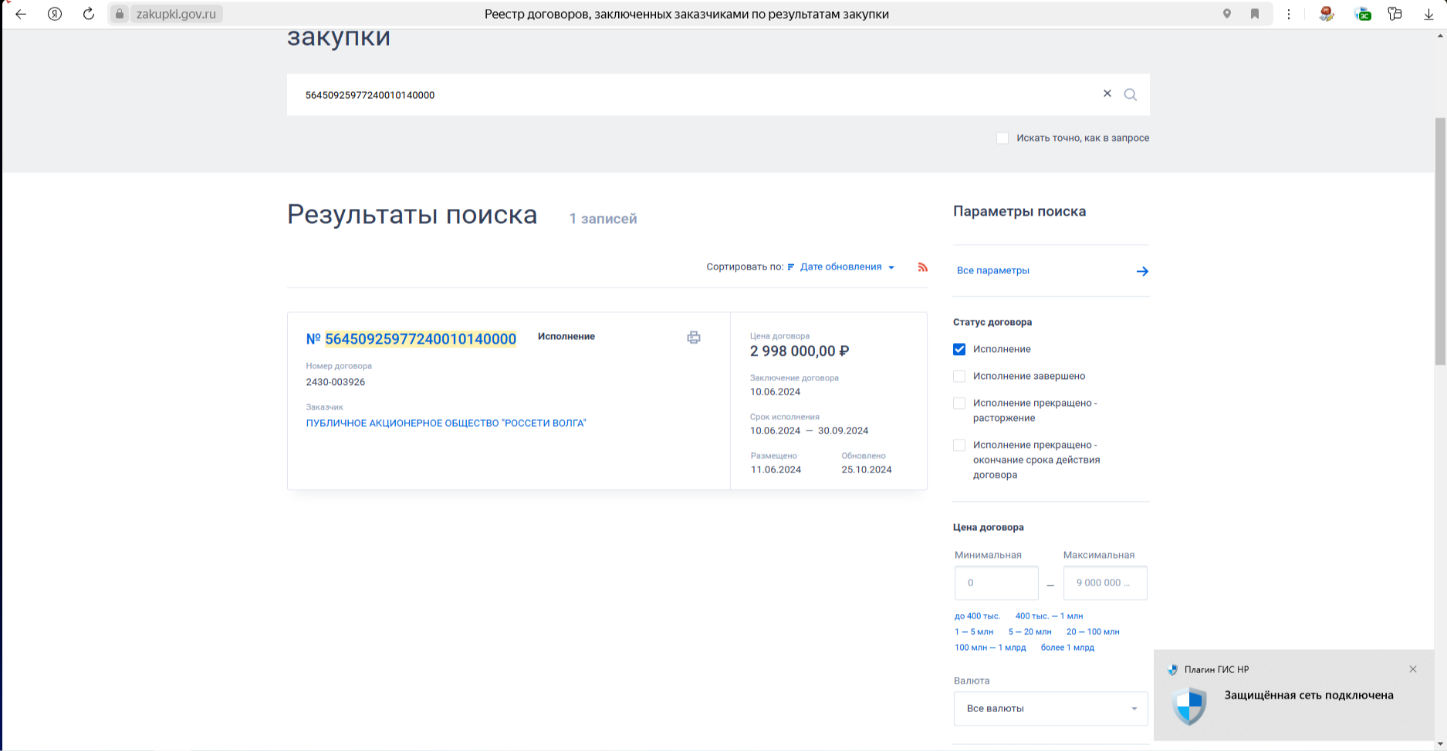Open customer ПАО "Россети Волга" link
The height and width of the screenshot is (751, 1447).
tap(446, 423)
